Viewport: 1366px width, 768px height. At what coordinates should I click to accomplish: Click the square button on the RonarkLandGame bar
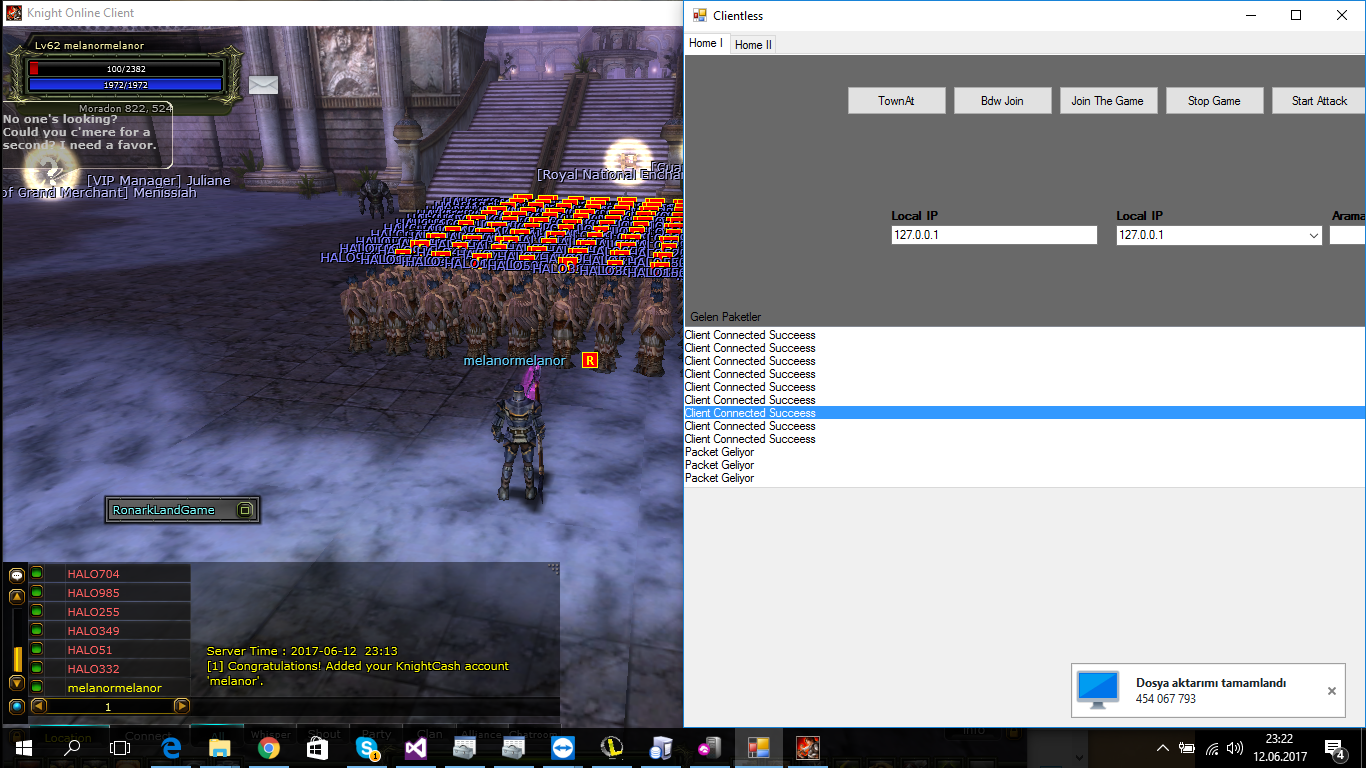[x=245, y=510]
